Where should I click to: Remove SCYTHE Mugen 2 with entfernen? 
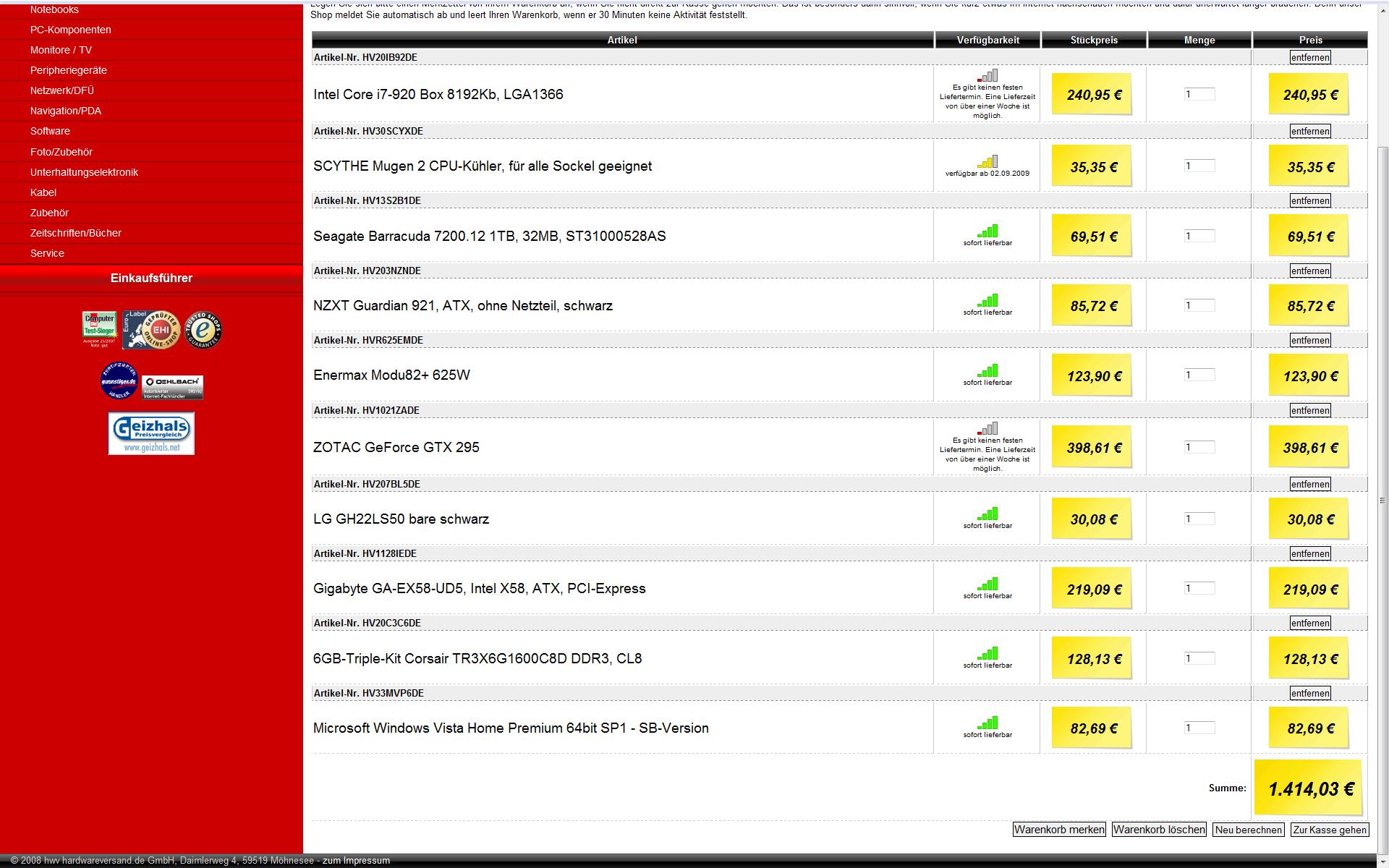click(1310, 131)
